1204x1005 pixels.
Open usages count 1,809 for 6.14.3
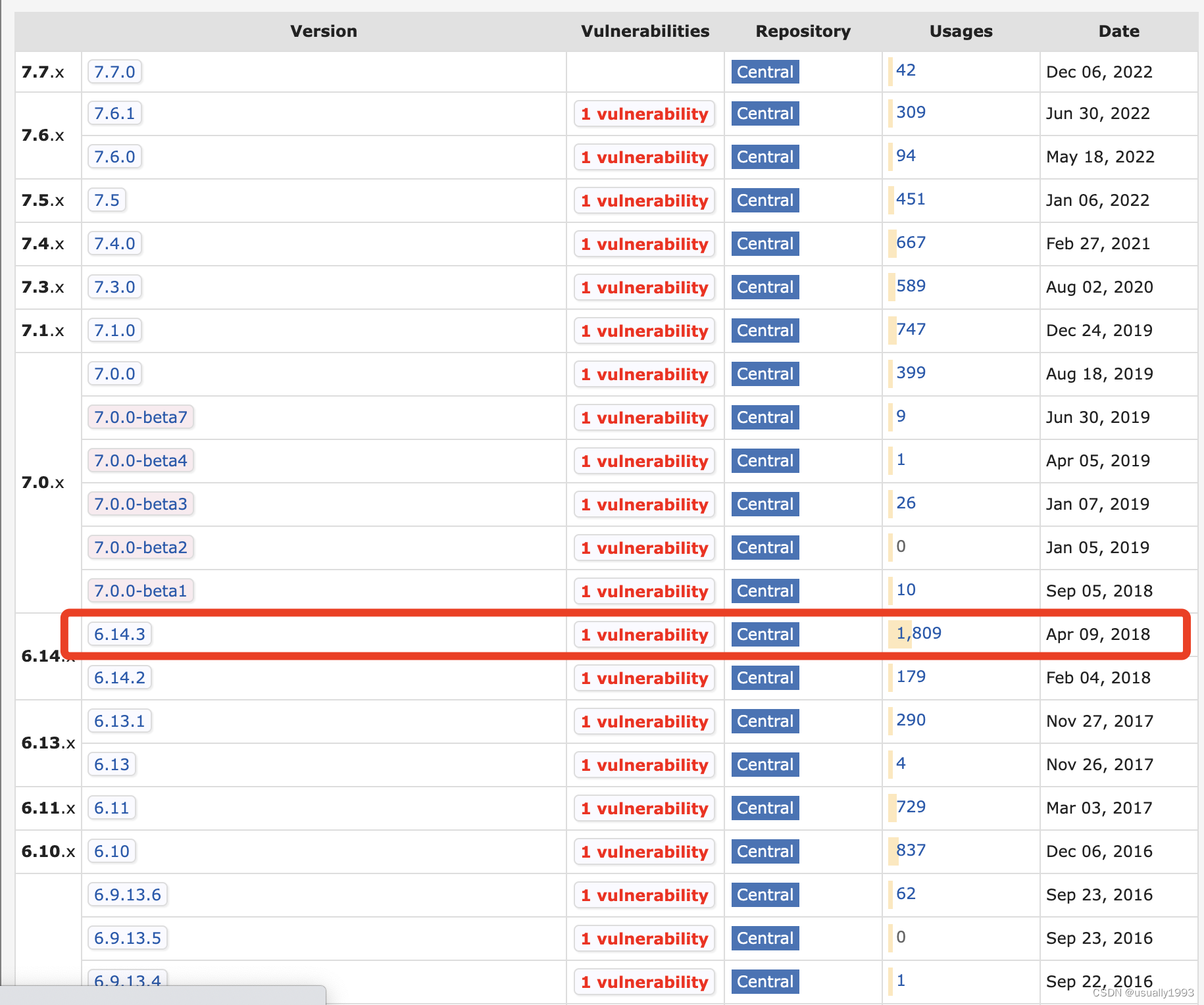pos(919,633)
